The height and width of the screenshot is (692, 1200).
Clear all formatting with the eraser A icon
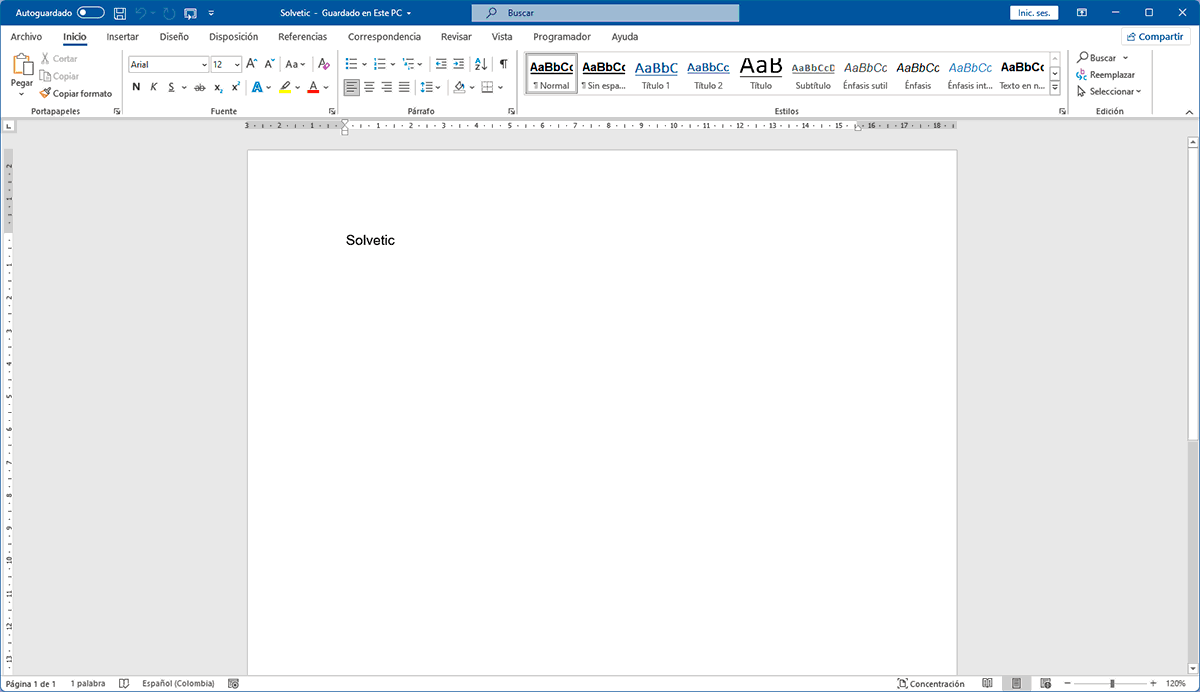pos(323,63)
